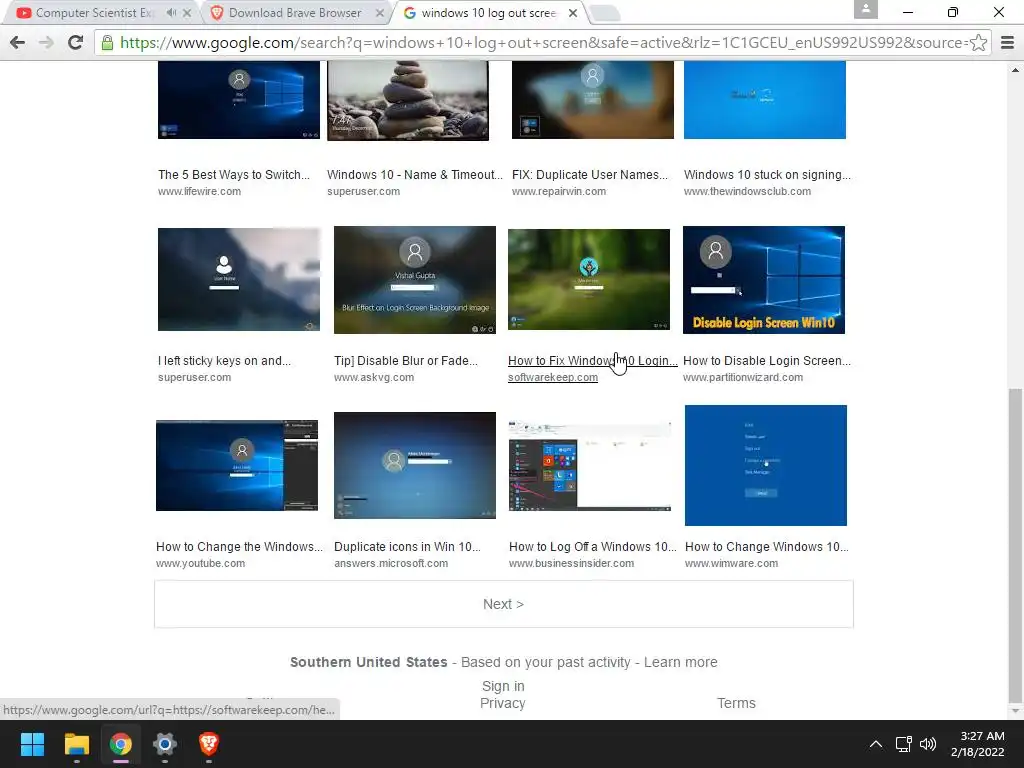Open the YouTube Windows login thumbnail
This screenshot has width=1024, height=768.
coord(237,466)
